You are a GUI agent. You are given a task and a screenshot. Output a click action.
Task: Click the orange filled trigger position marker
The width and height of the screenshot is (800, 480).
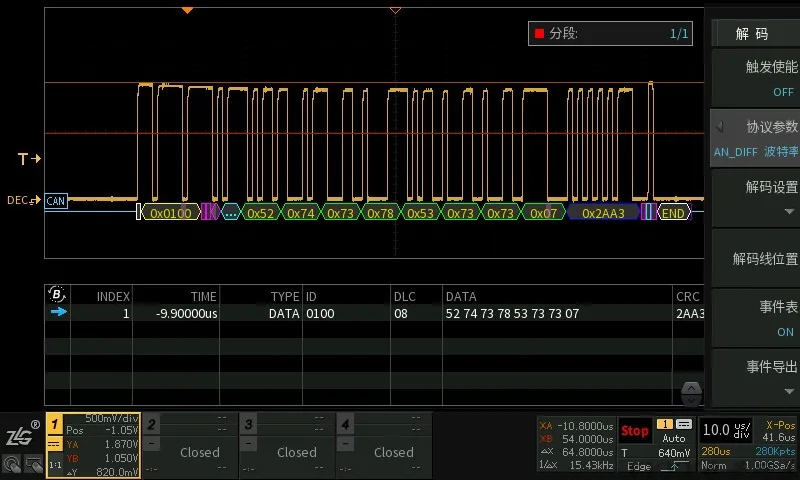[x=187, y=10]
